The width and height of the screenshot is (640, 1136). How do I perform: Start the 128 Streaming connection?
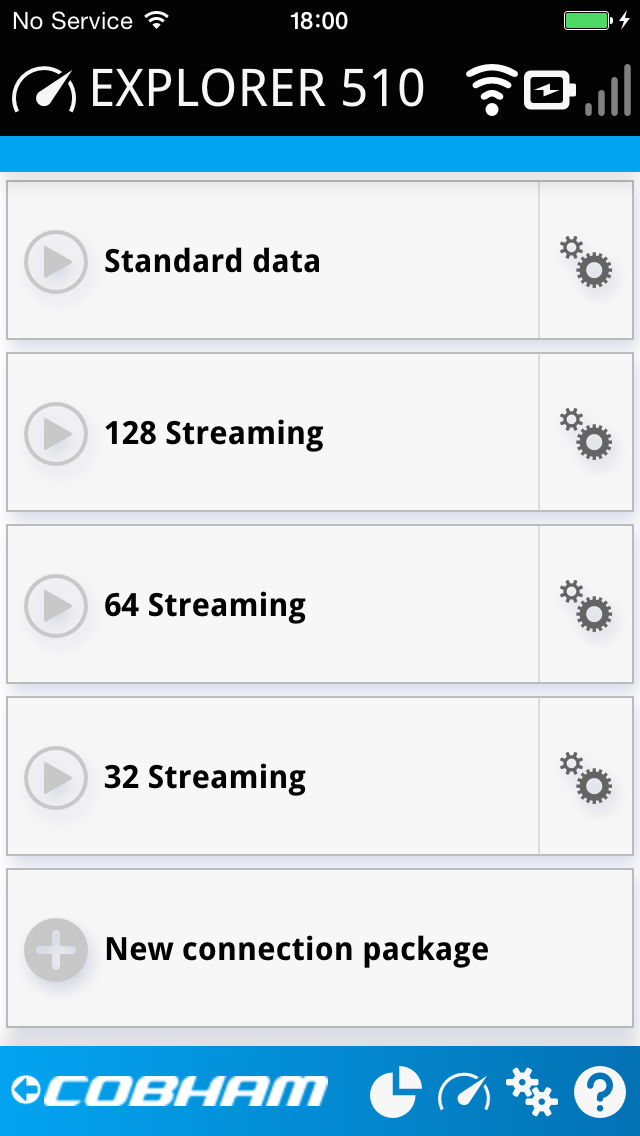[56, 434]
